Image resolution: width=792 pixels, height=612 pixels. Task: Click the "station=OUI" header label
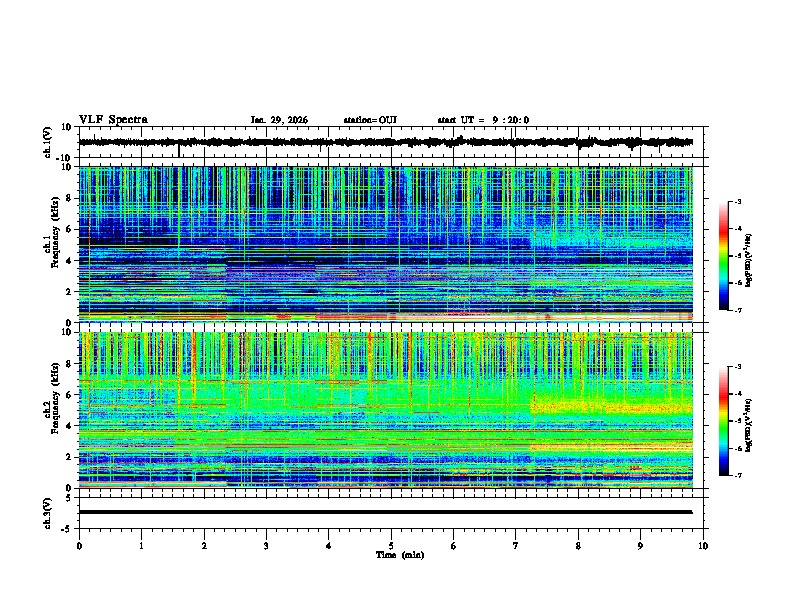pyautogui.click(x=370, y=120)
